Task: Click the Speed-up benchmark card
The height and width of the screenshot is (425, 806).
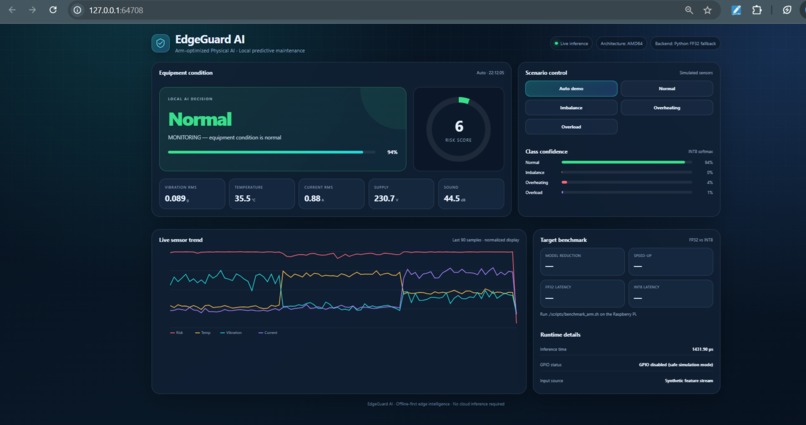Action: pos(670,262)
